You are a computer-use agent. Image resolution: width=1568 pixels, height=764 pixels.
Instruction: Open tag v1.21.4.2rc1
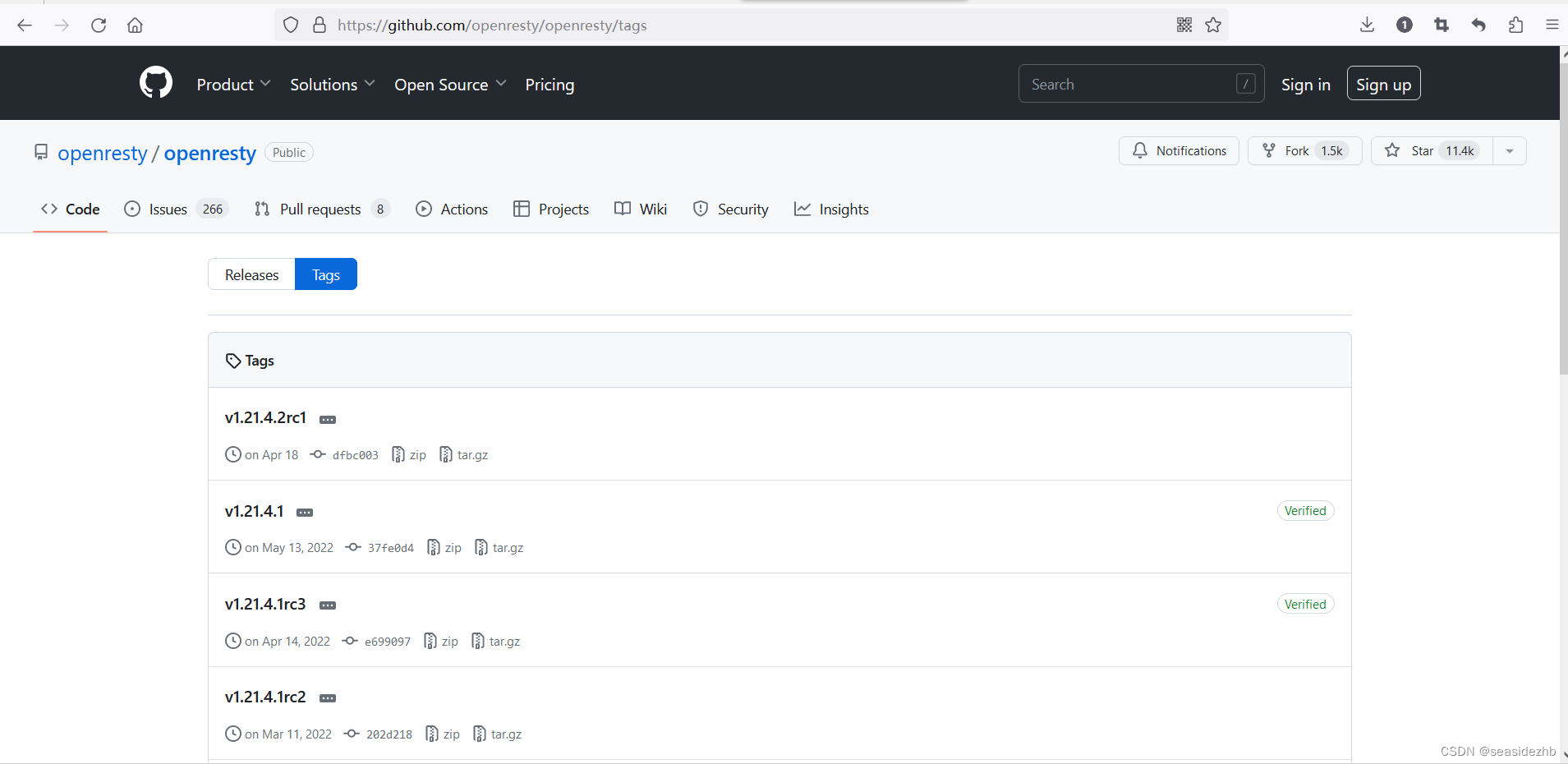click(x=265, y=418)
